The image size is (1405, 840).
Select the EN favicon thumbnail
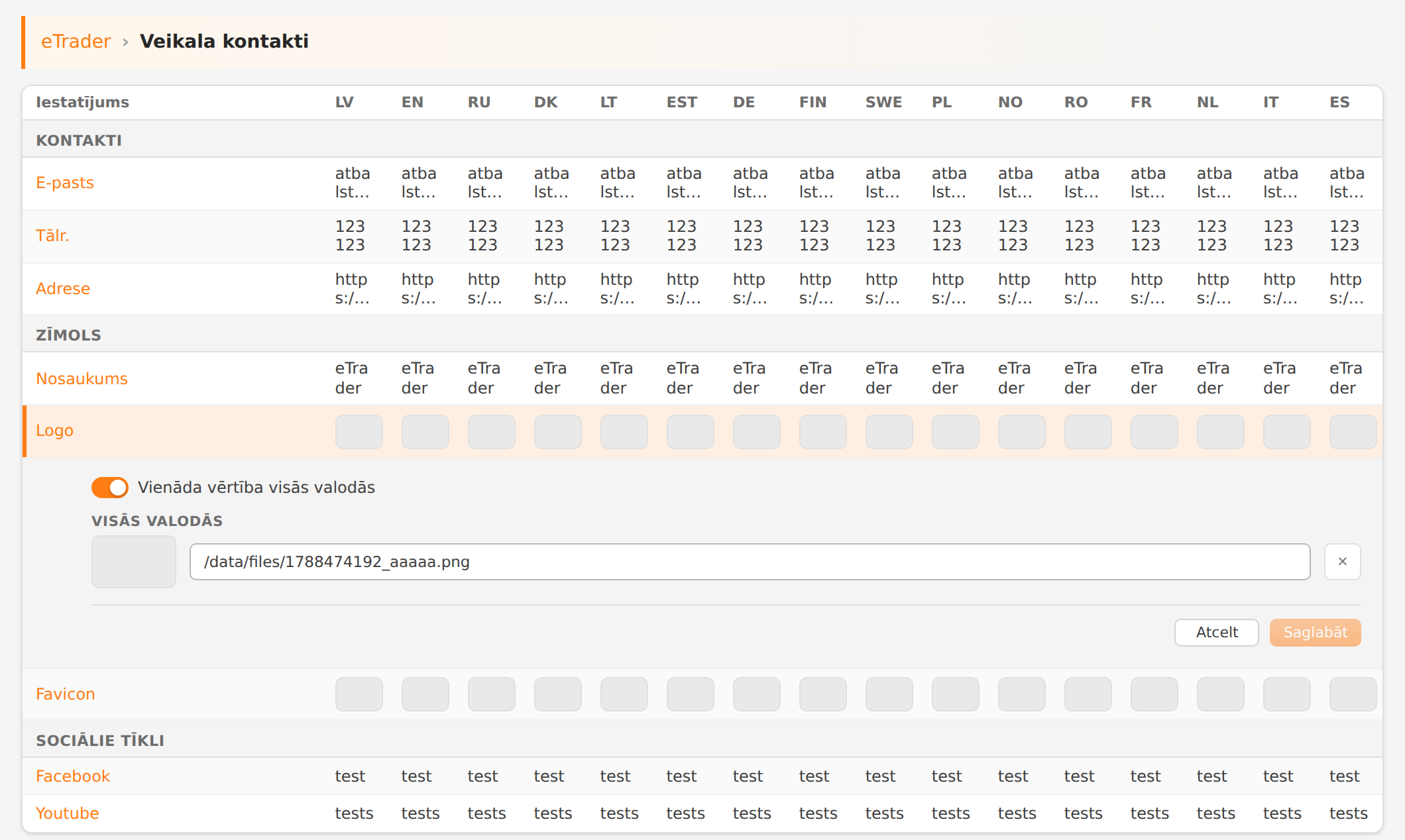pyautogui.click(x=425, y=694)
